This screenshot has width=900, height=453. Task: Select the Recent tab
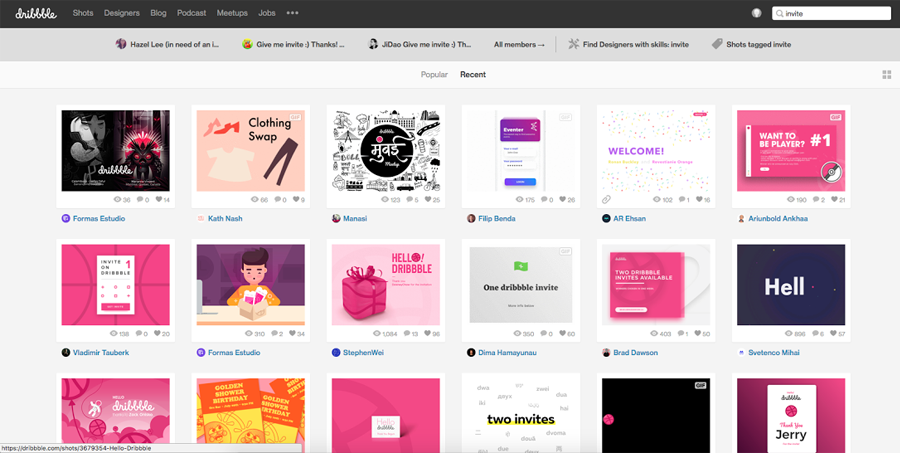473,75
